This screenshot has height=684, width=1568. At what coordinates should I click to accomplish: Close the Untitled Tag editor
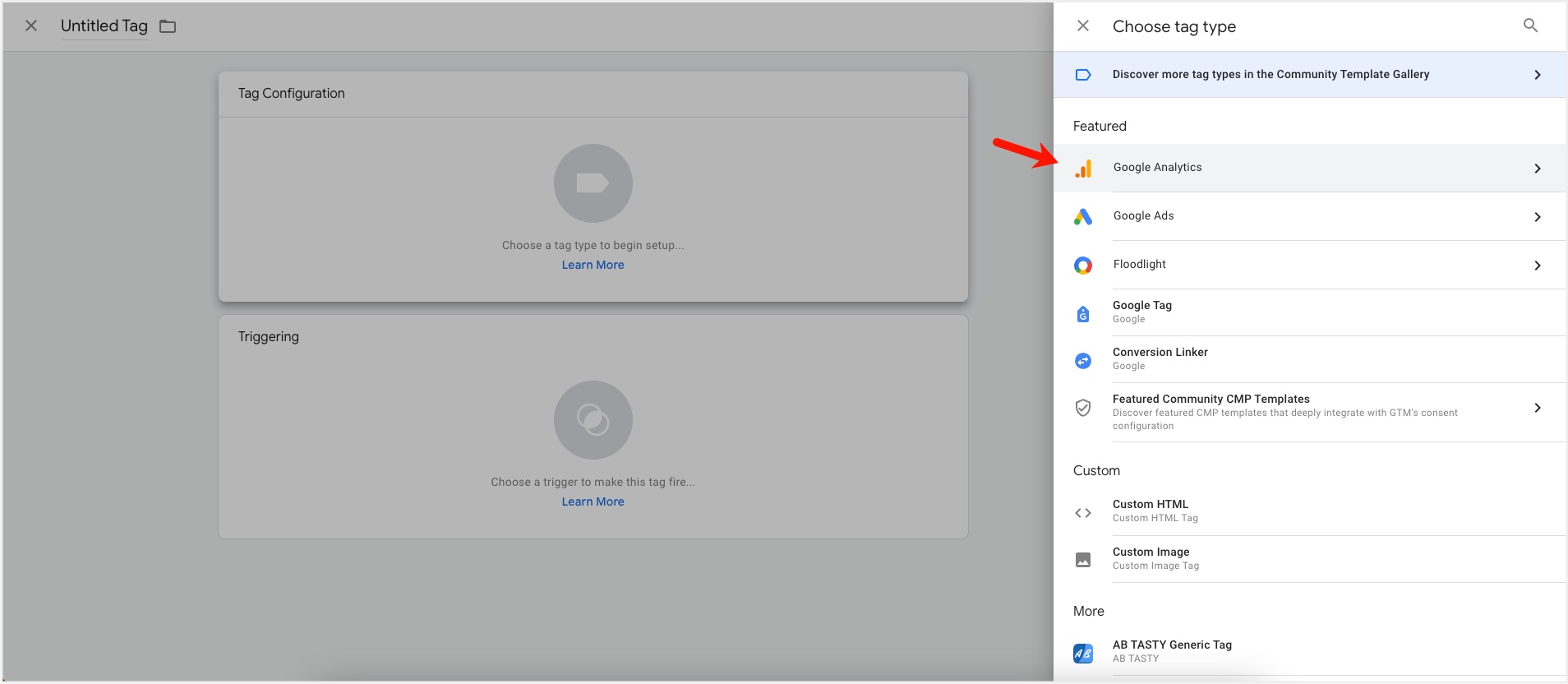point(31,25)
